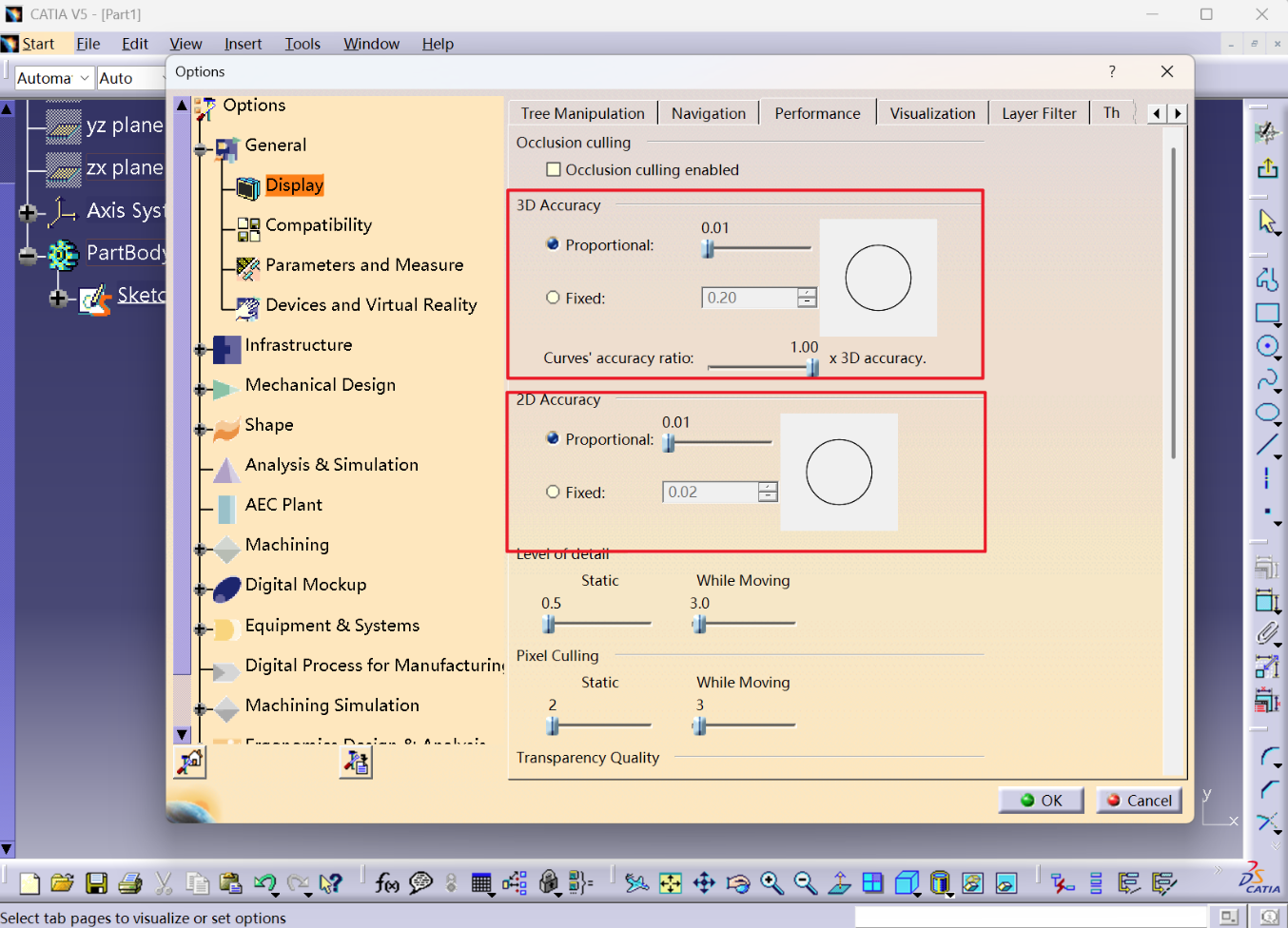
Task: Open the Window menu
Action: pos(371,44)
